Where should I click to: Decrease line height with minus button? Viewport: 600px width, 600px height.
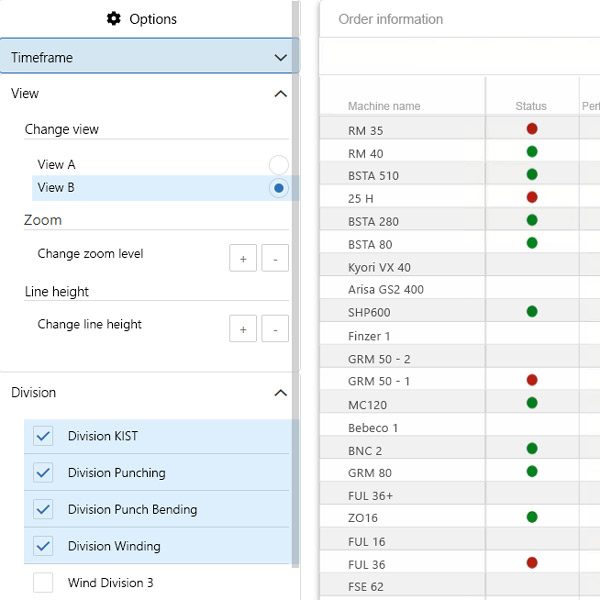pos(275,329)
